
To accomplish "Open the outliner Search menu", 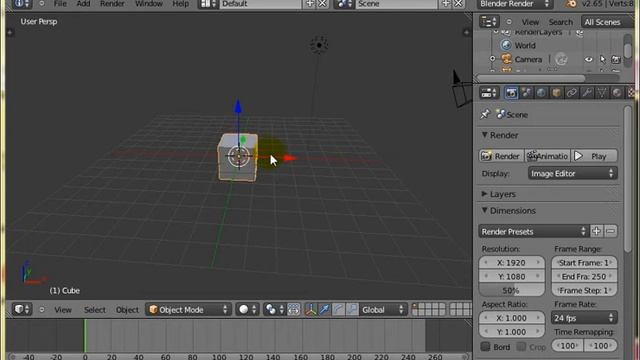I will 560,22.
